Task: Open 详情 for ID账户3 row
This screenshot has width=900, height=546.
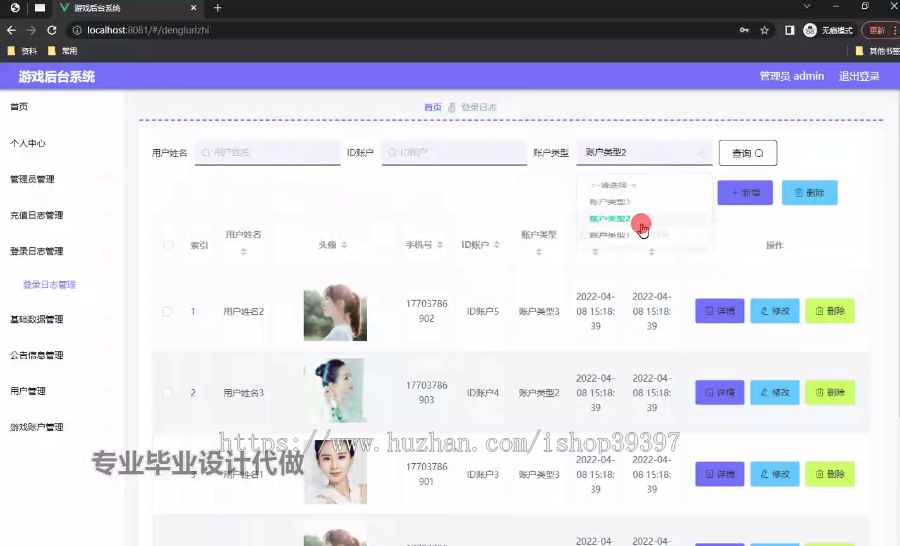Action: point(720,474)
